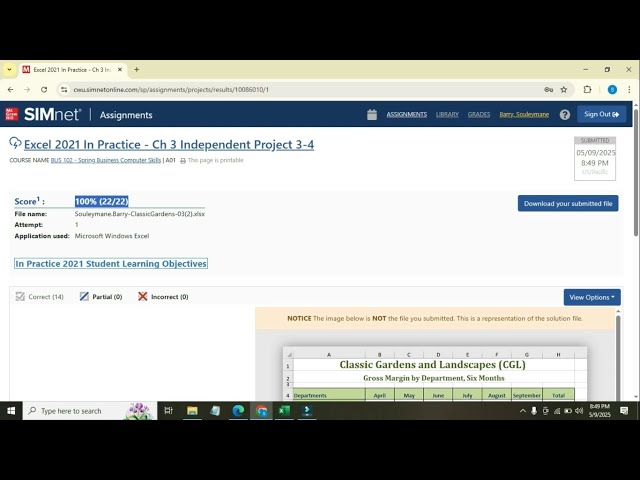Click the microphone tray icon
Image resolution: width=640 pixels, height=480 pixels.
[x=534, y=411]
